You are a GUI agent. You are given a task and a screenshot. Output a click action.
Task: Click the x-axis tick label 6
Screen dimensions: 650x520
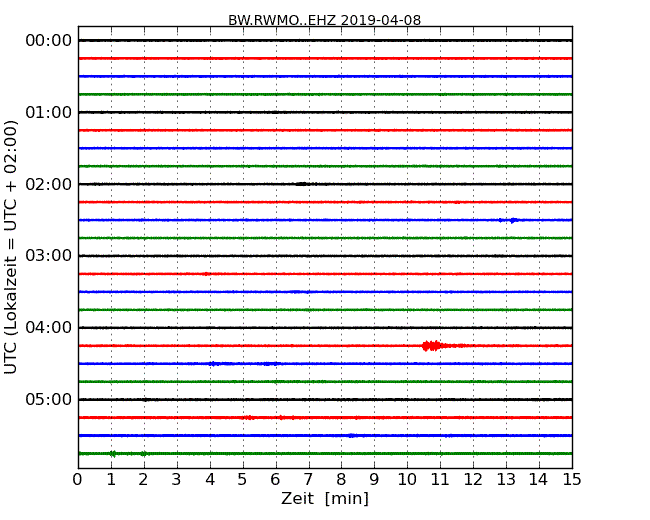(x=276, y=480)
